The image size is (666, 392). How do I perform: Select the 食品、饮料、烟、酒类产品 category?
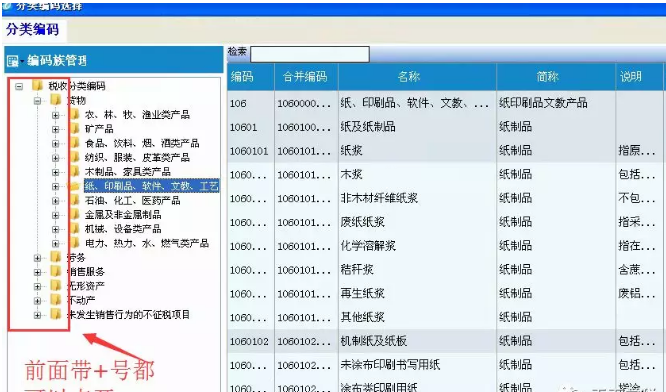(x=141, y=143)
